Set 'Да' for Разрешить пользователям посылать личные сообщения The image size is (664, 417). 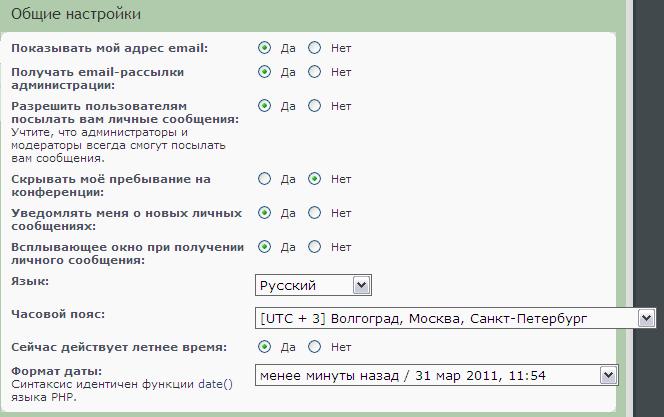pos(265,105)
